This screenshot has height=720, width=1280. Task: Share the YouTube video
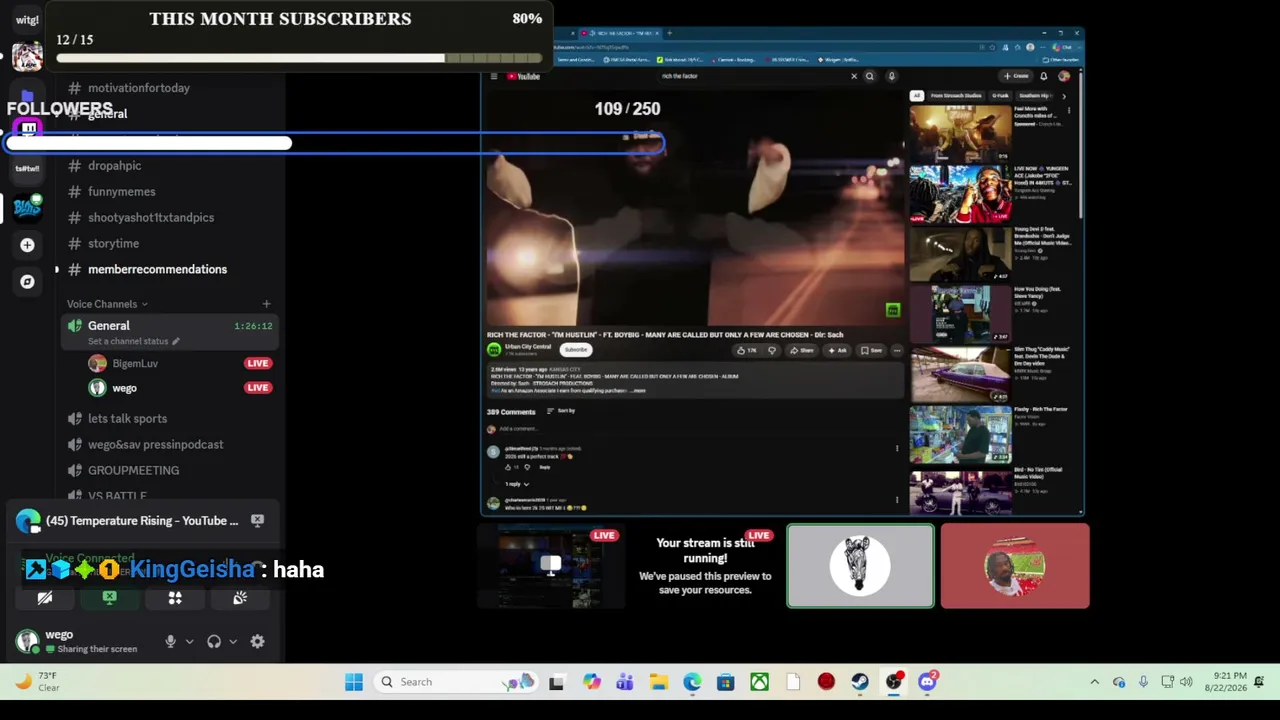(801, 351)
